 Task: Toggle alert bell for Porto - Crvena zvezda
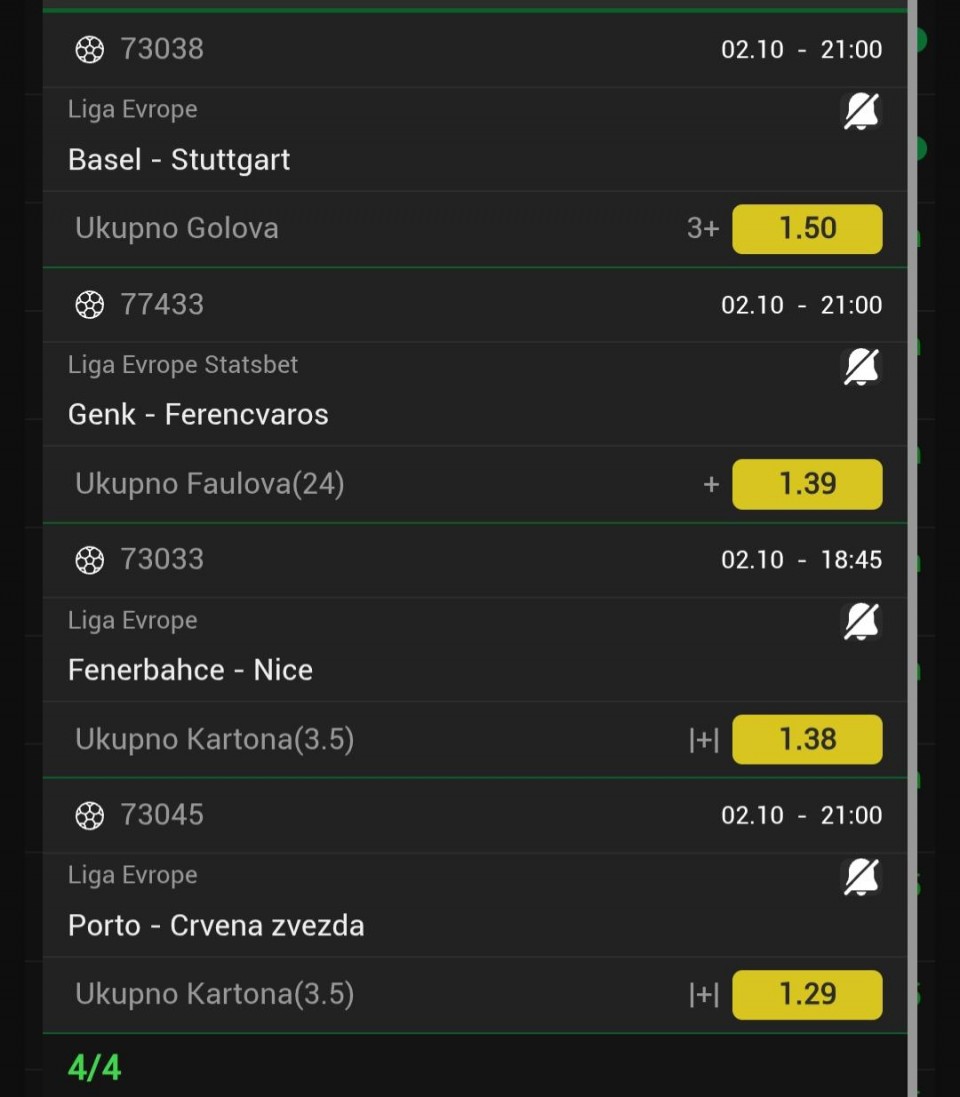(861, 877)
